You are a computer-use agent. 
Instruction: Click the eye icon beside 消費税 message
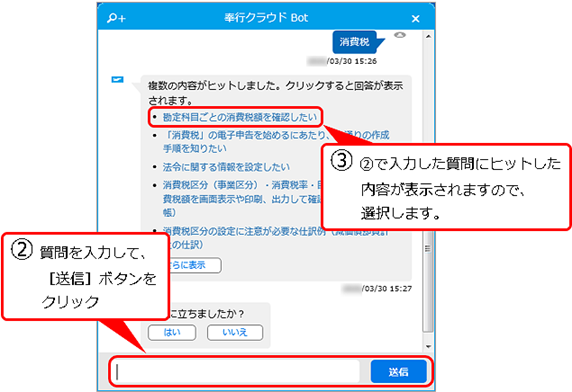click(x=400, y=35)
